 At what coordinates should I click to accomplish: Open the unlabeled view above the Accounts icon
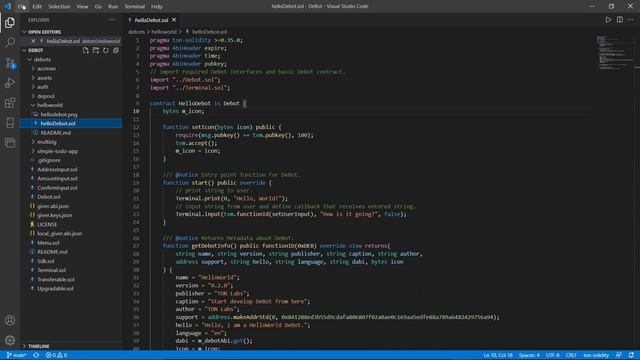pos(10,142)
